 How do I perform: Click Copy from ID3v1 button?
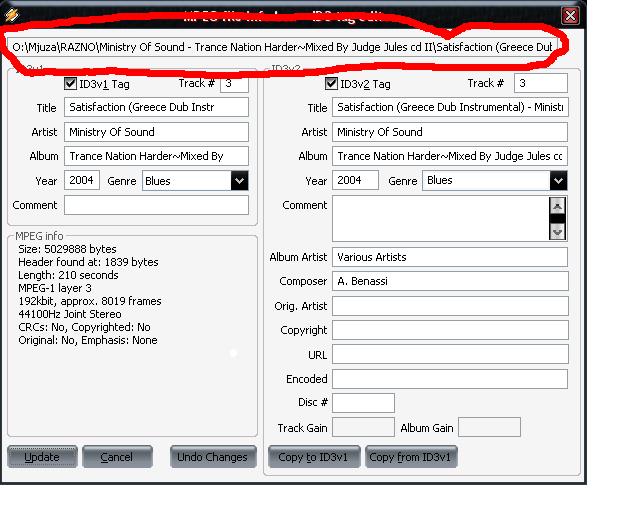(x=410, y=457)
